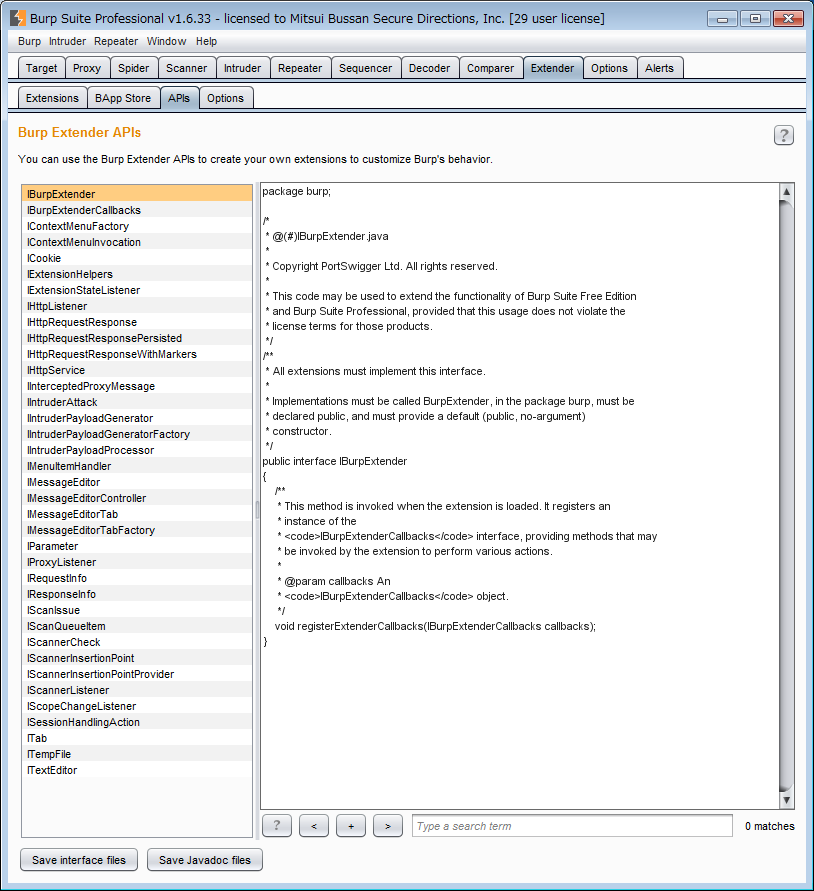Switch to the Alerts tab

(x=659, y=68)
